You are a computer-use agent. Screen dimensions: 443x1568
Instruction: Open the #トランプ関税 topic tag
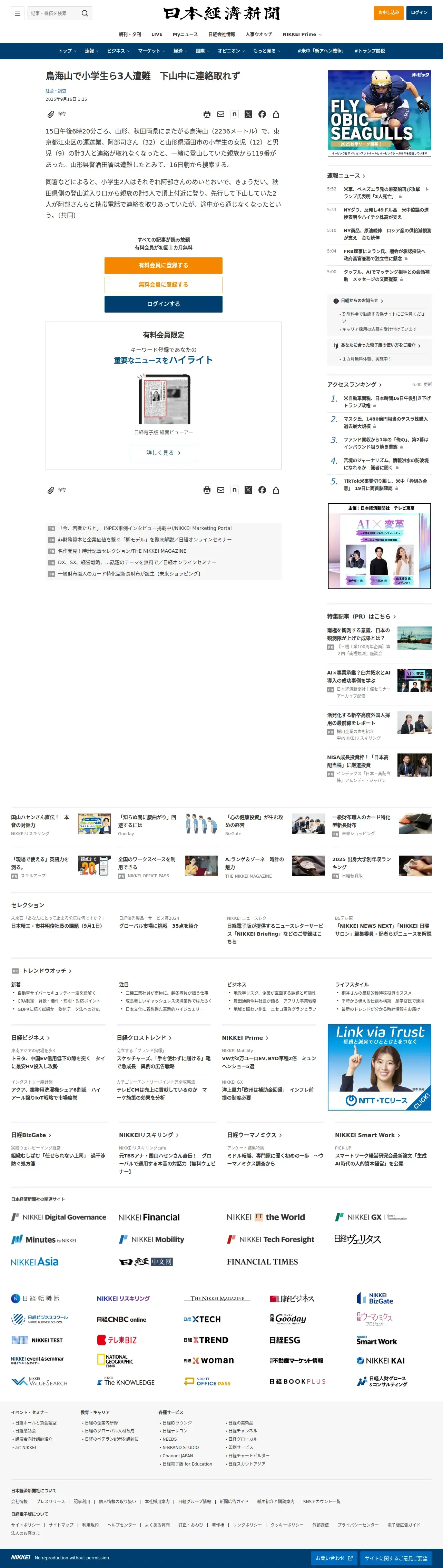pyautogui.click(x=370, y=51)
